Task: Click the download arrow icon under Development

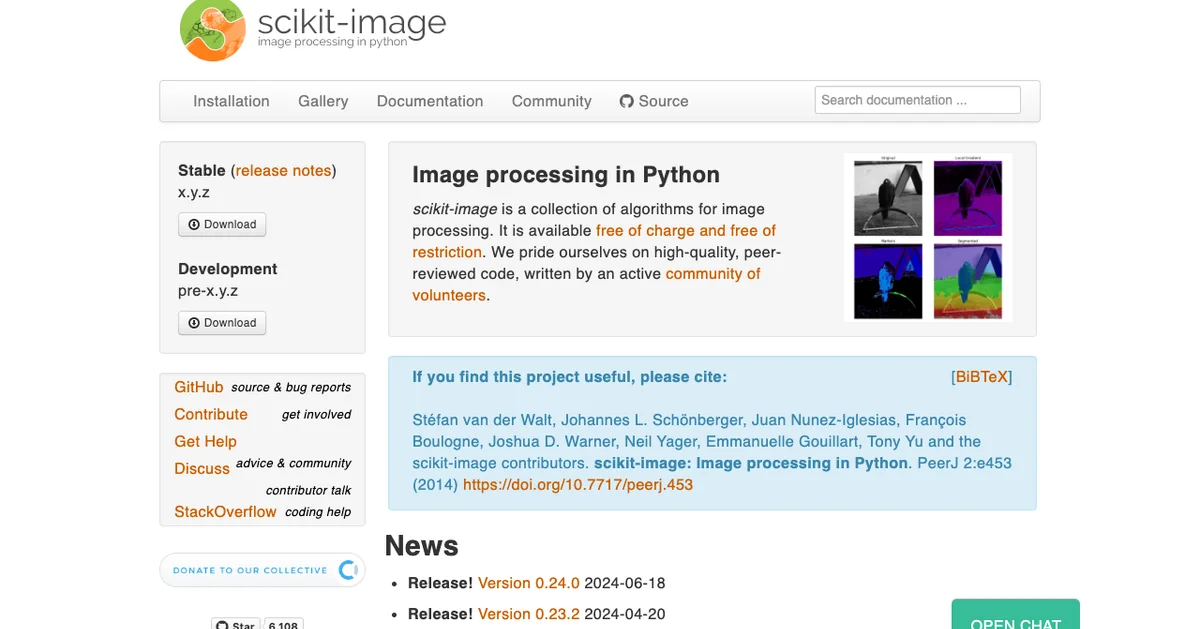Action: click(x=194, y=323)
